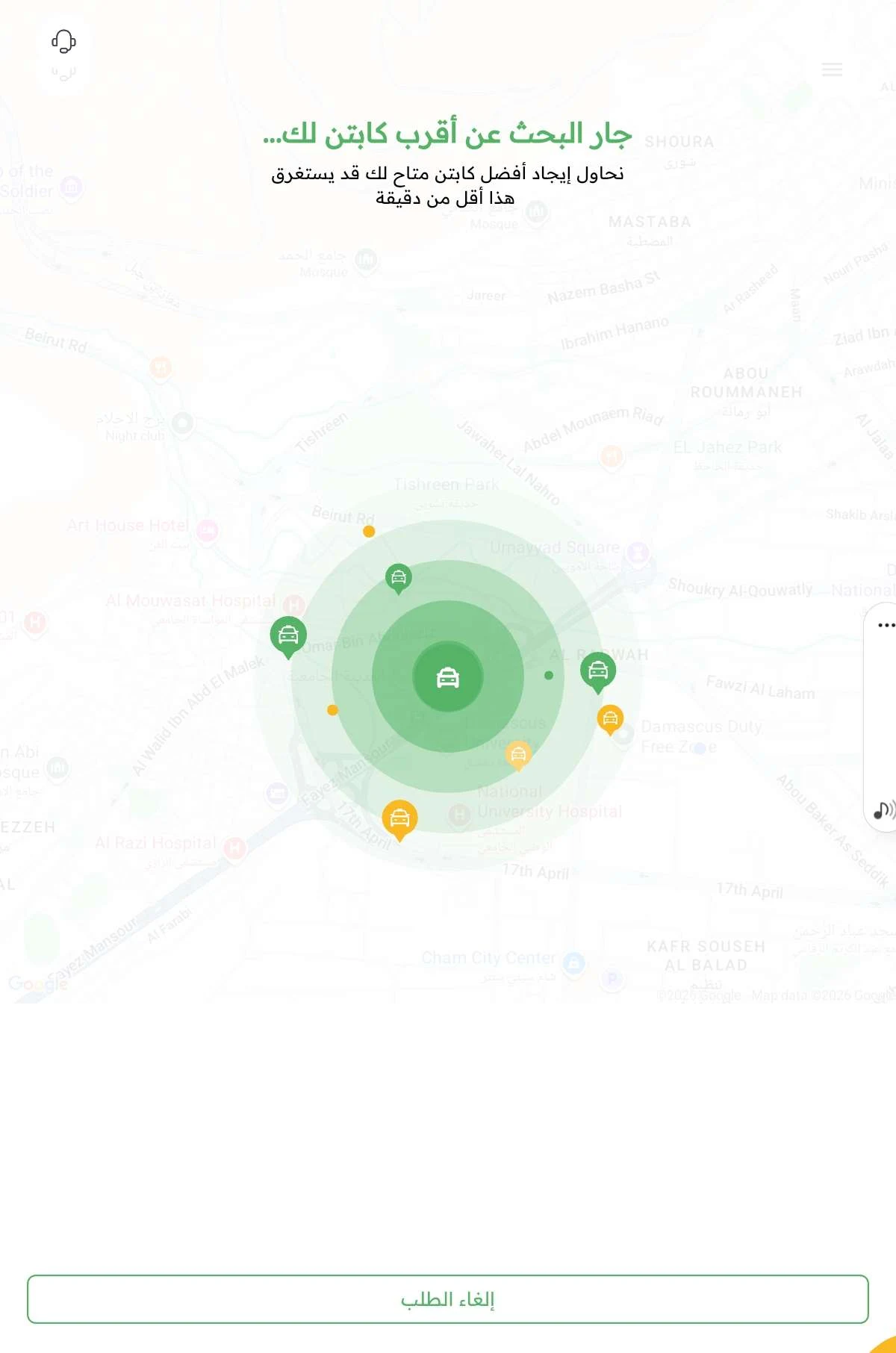Screen dimensions: 896x1353
Task: Select the green taxi pin near Al Mouwasat Hospital
Action: 288,636
